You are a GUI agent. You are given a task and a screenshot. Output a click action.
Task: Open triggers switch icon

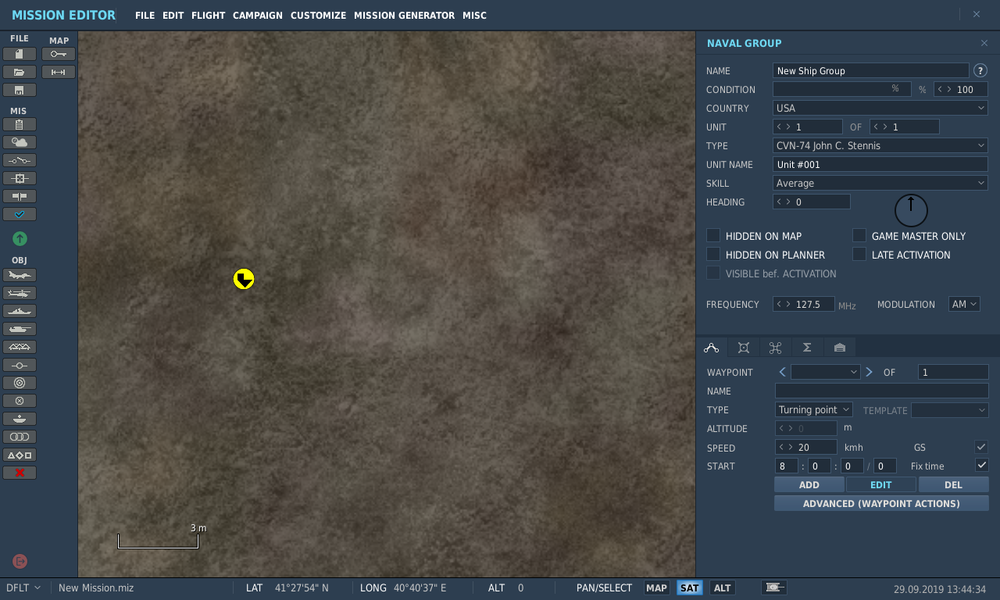tap(19, 160)
